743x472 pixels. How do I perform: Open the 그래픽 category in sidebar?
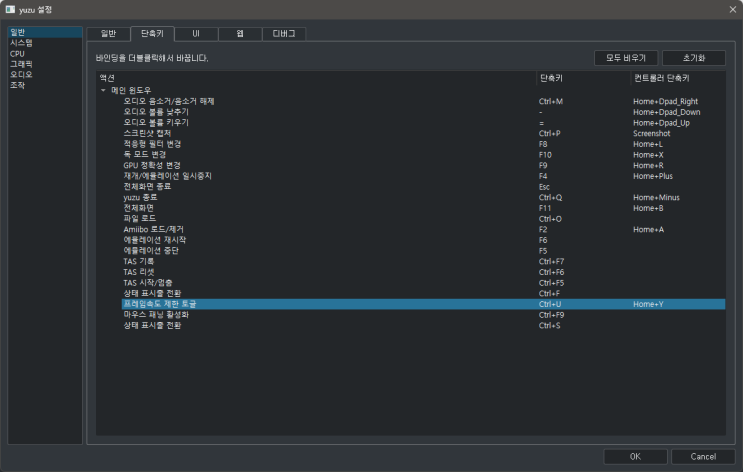pyautogui.click(x=45, y=64)
